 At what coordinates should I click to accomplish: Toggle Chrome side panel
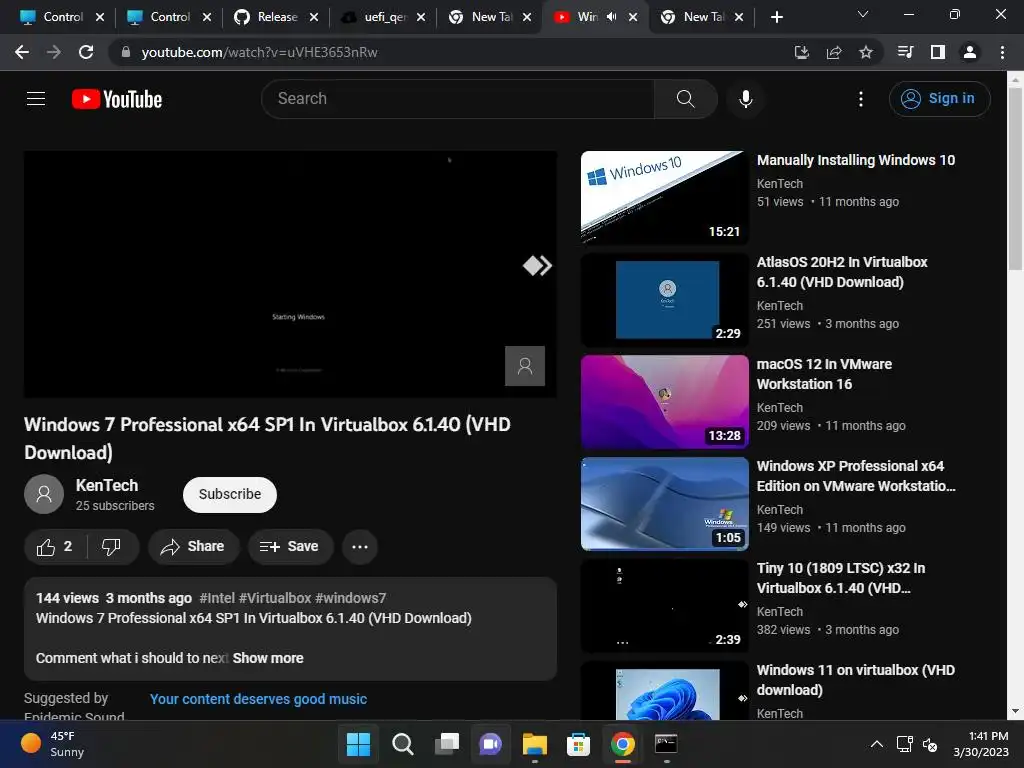tap(938, 52)
